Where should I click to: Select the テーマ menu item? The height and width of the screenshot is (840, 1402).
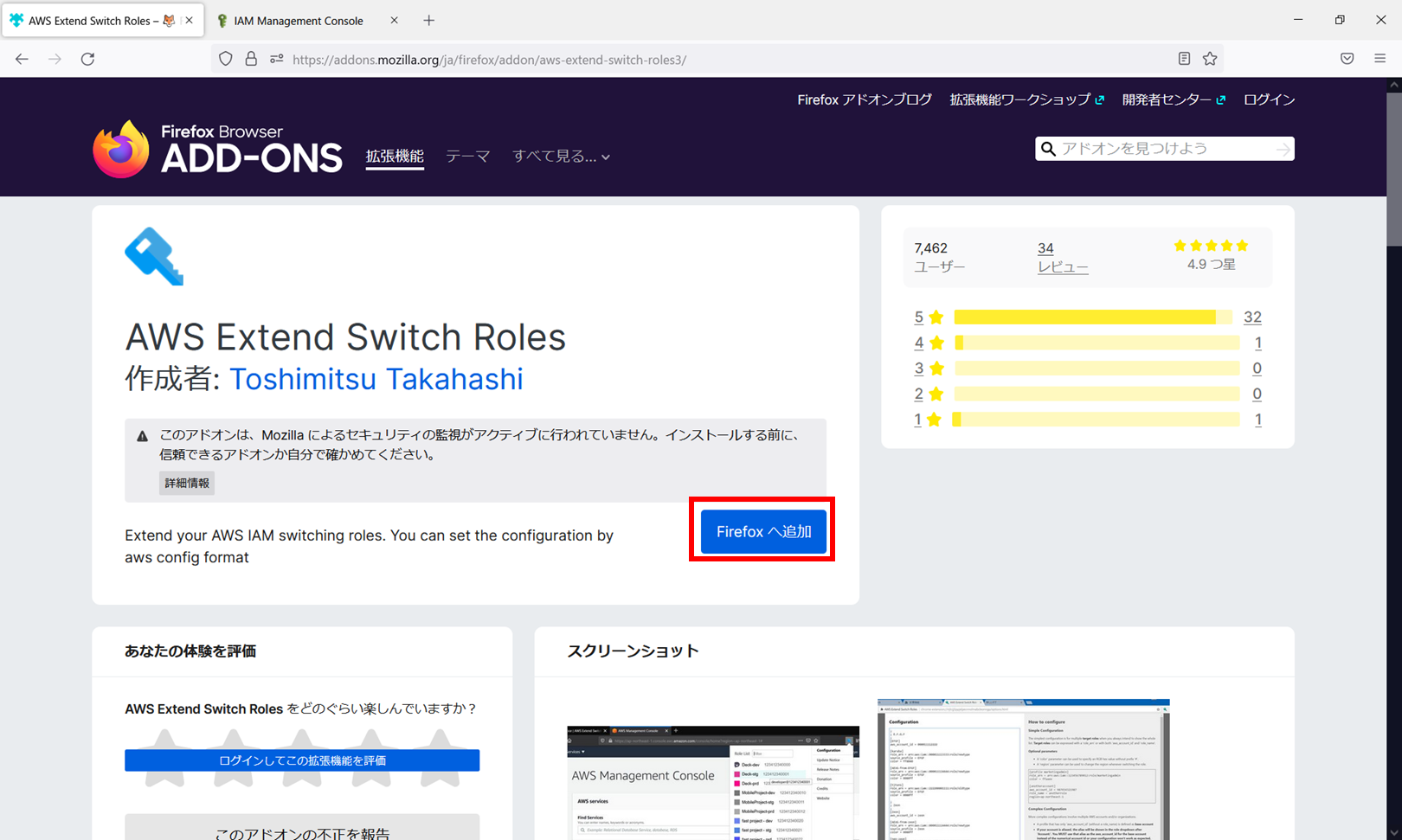[x=466, y=156]
